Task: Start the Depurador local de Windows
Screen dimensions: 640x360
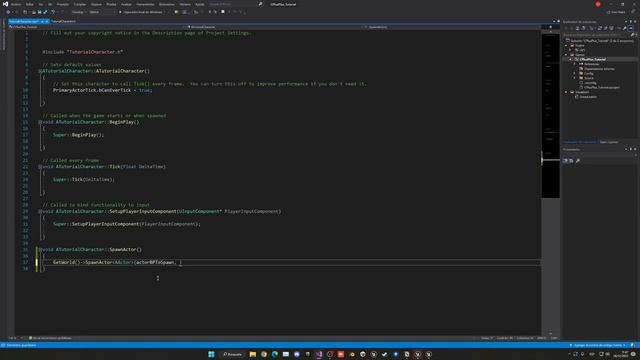Action: coord(141,12)
